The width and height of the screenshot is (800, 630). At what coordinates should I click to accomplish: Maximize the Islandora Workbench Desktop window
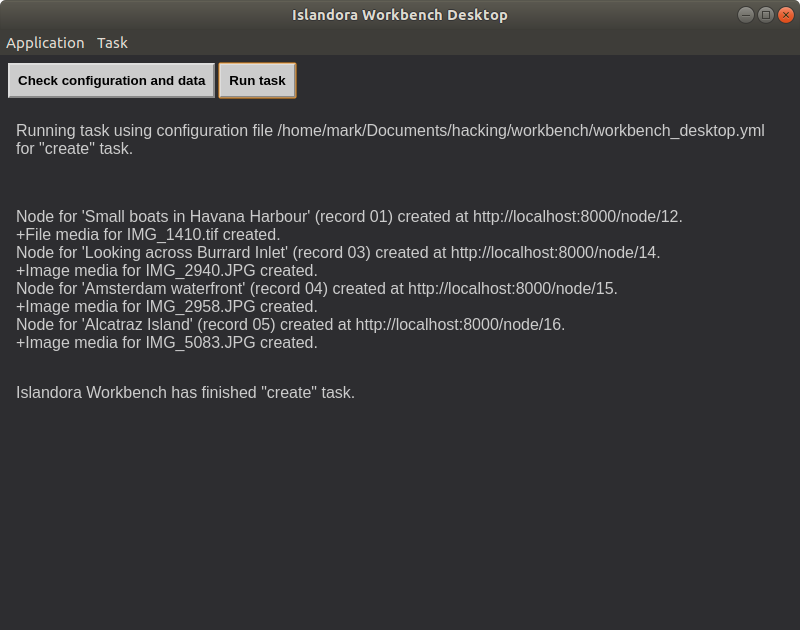[x=765, y=15]
